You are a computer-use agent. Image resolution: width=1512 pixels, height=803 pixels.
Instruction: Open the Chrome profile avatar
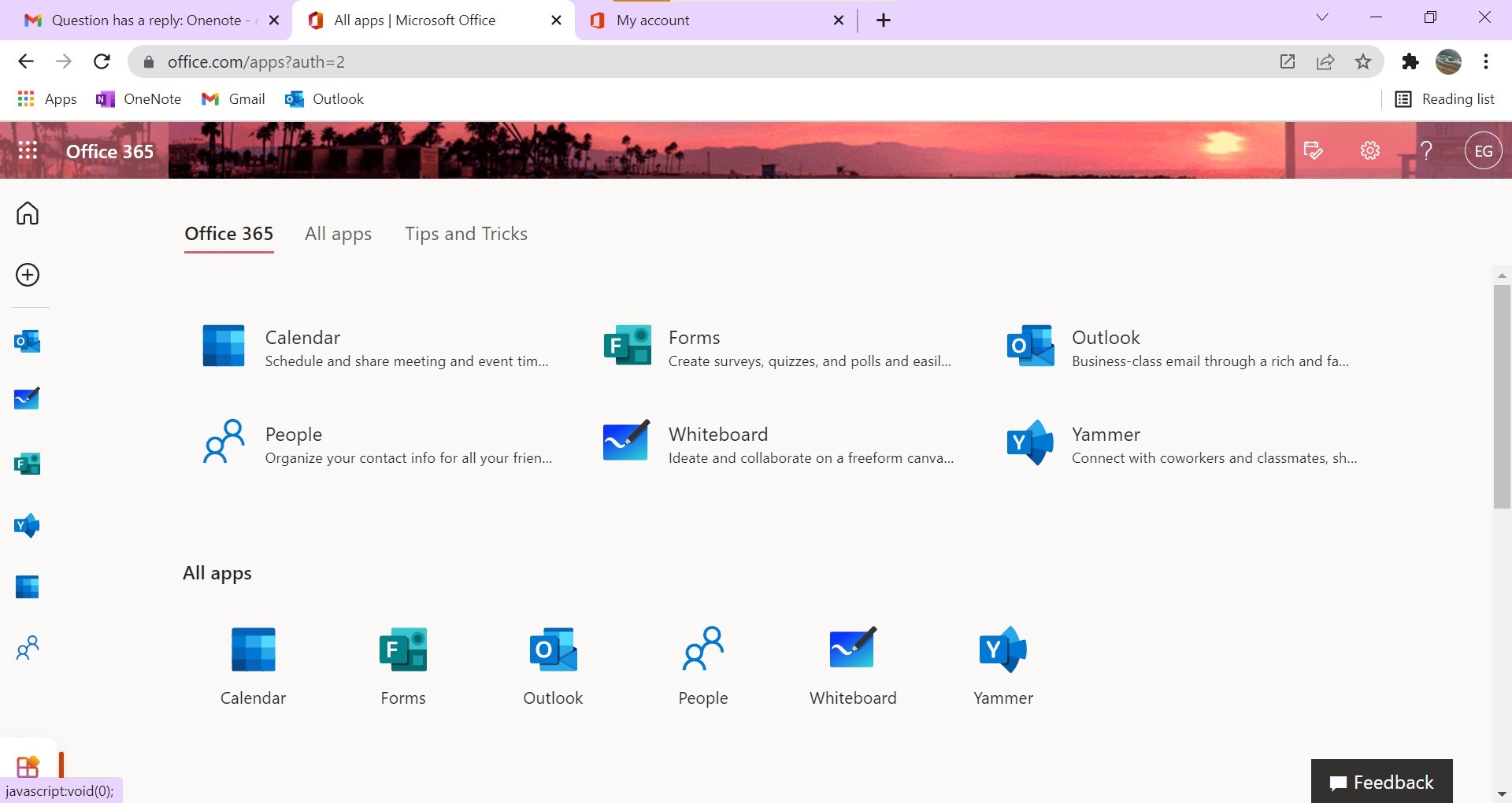pos(1448,61)
